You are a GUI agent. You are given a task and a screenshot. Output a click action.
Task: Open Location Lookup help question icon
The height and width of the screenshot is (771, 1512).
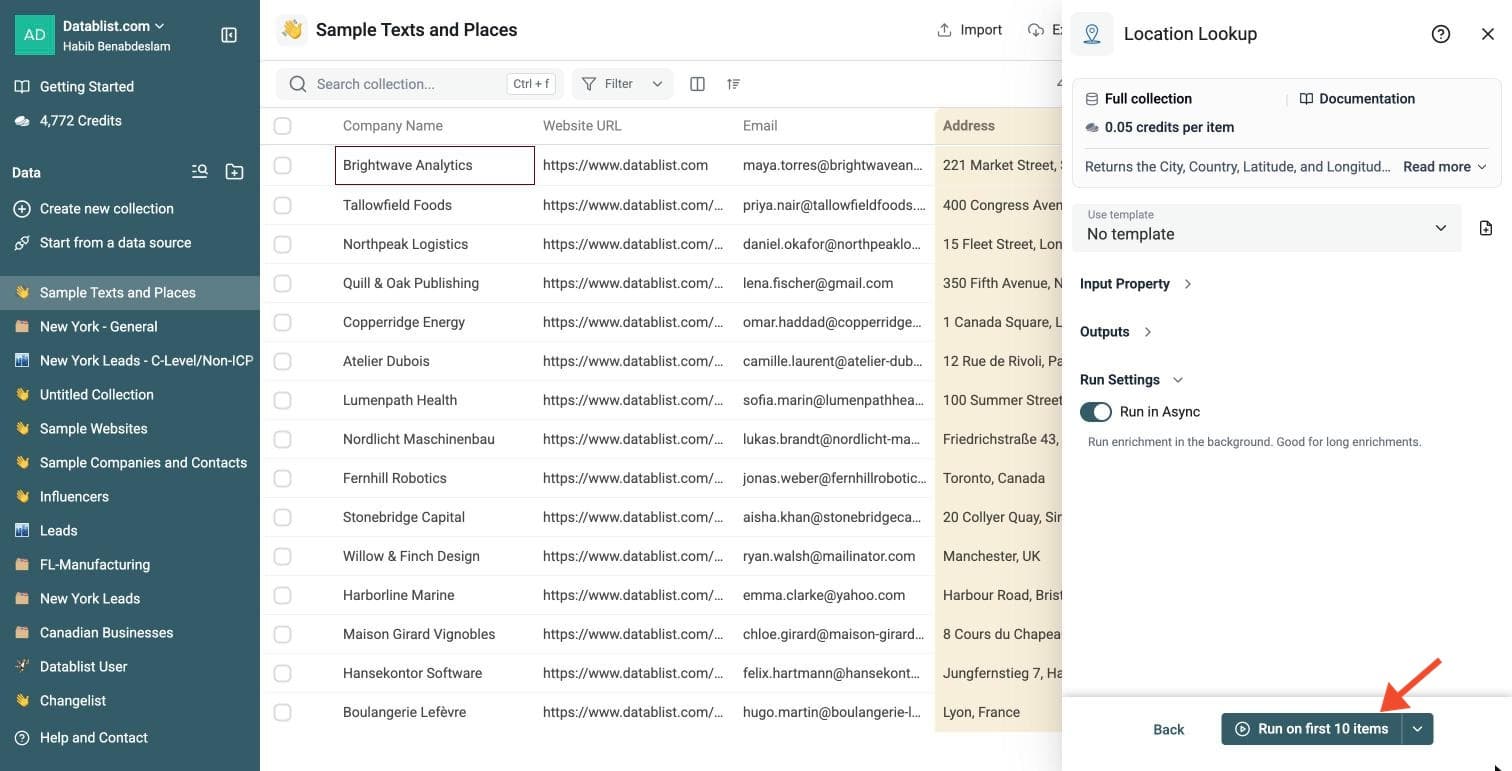tap(1441, 34)
